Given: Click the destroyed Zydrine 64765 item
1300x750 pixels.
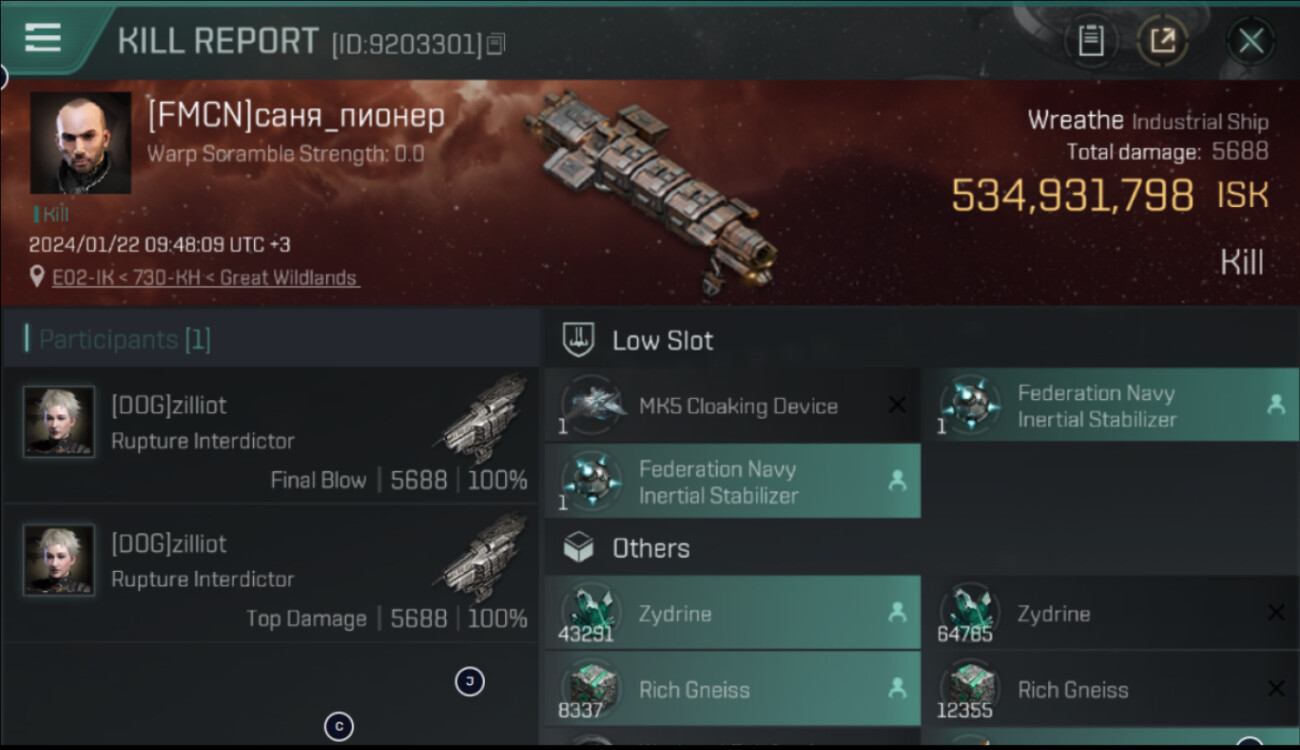Looking at the screenshot, I should point(1110,614).
